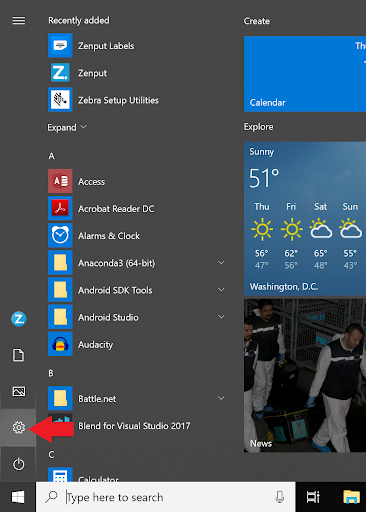Image resolution: width=366 pixels, height=512 pixels.
Task: Click the Type here to search box
Action: tap(166, 497)
